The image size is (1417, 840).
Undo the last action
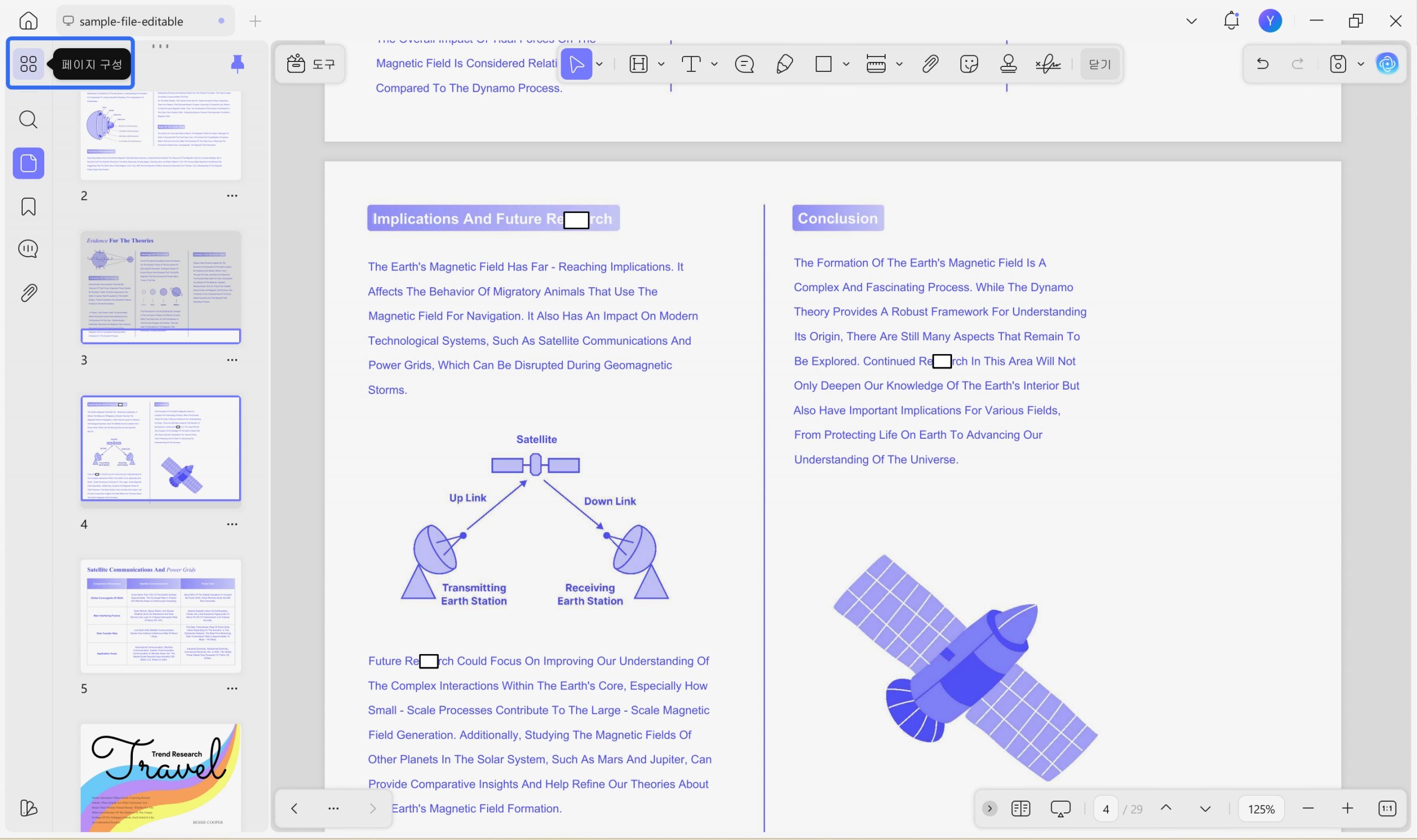pyautogui.click(x=1262, y=64)
